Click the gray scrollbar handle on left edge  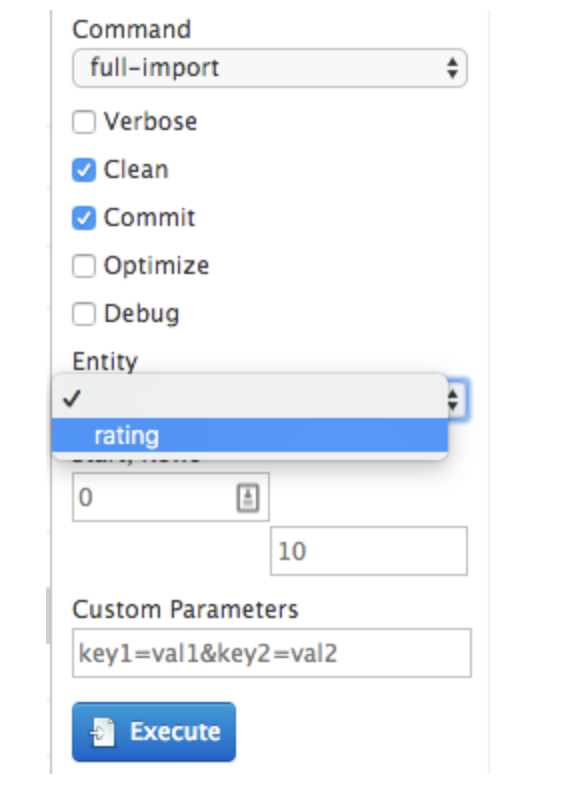(48, 616)
